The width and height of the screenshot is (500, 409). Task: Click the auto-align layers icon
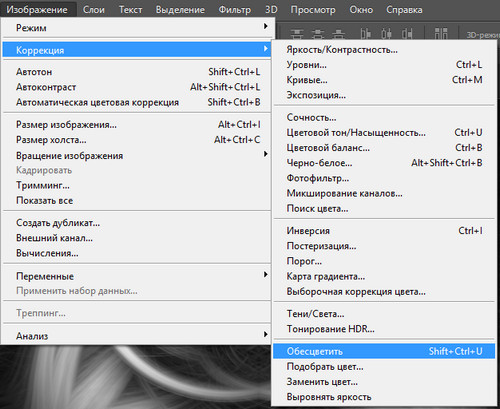(x=441, y=34)
